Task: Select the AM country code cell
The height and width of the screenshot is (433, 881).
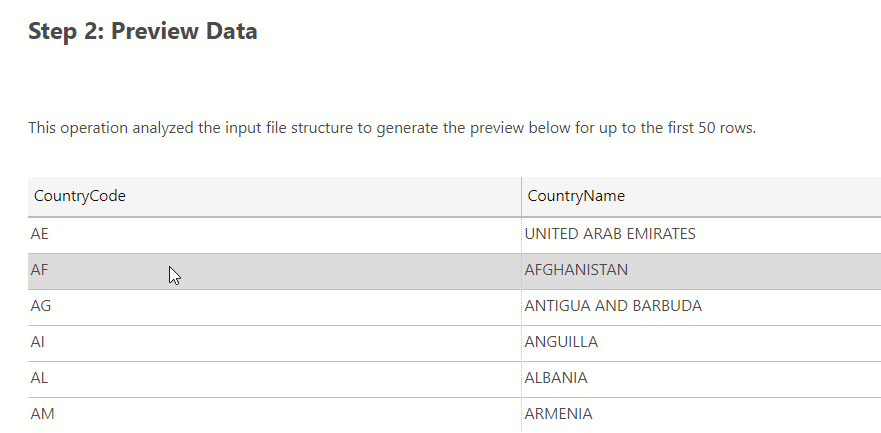Action: (x=42, y=414)
